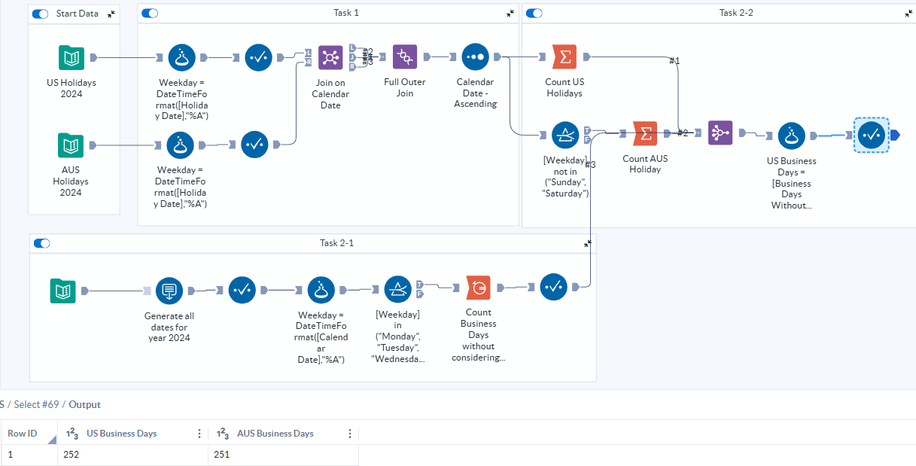The height and width of the screenshot is (466, 916).
Task: Open AUS Business Days column options menu
Action: pyautogui.click(x=349, y=433)
